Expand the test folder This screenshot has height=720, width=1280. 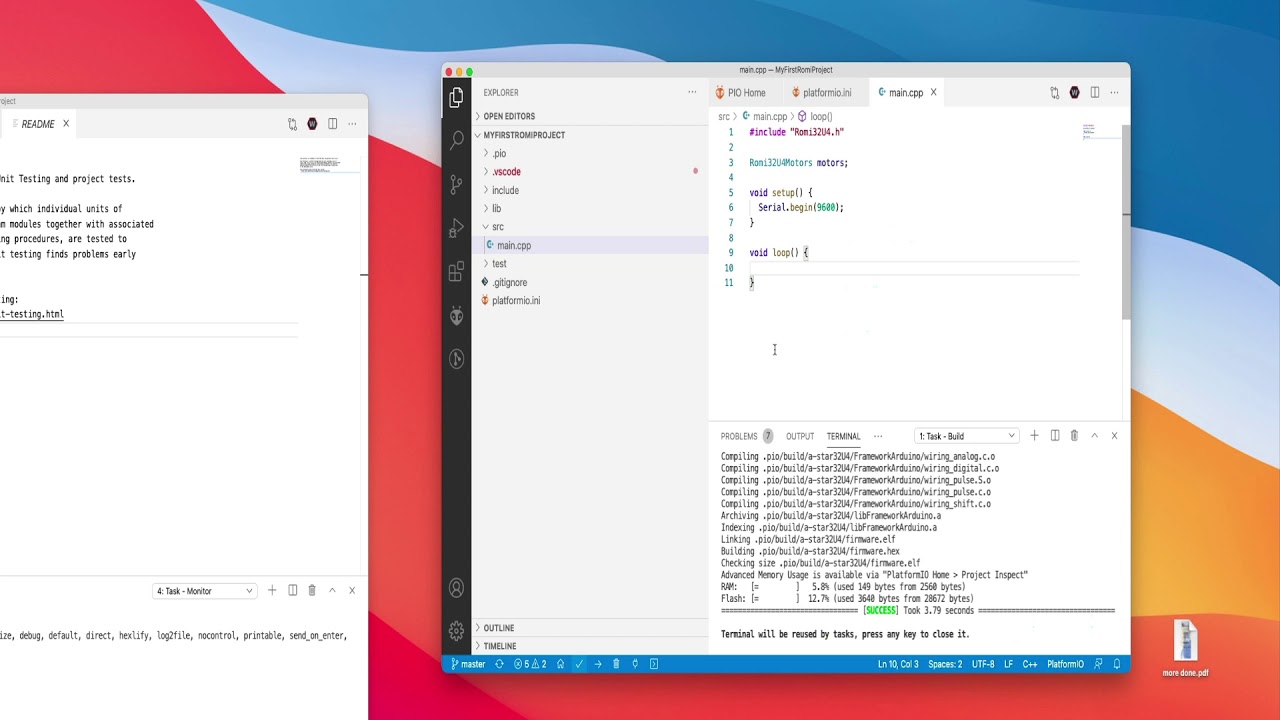click(499, 264)
